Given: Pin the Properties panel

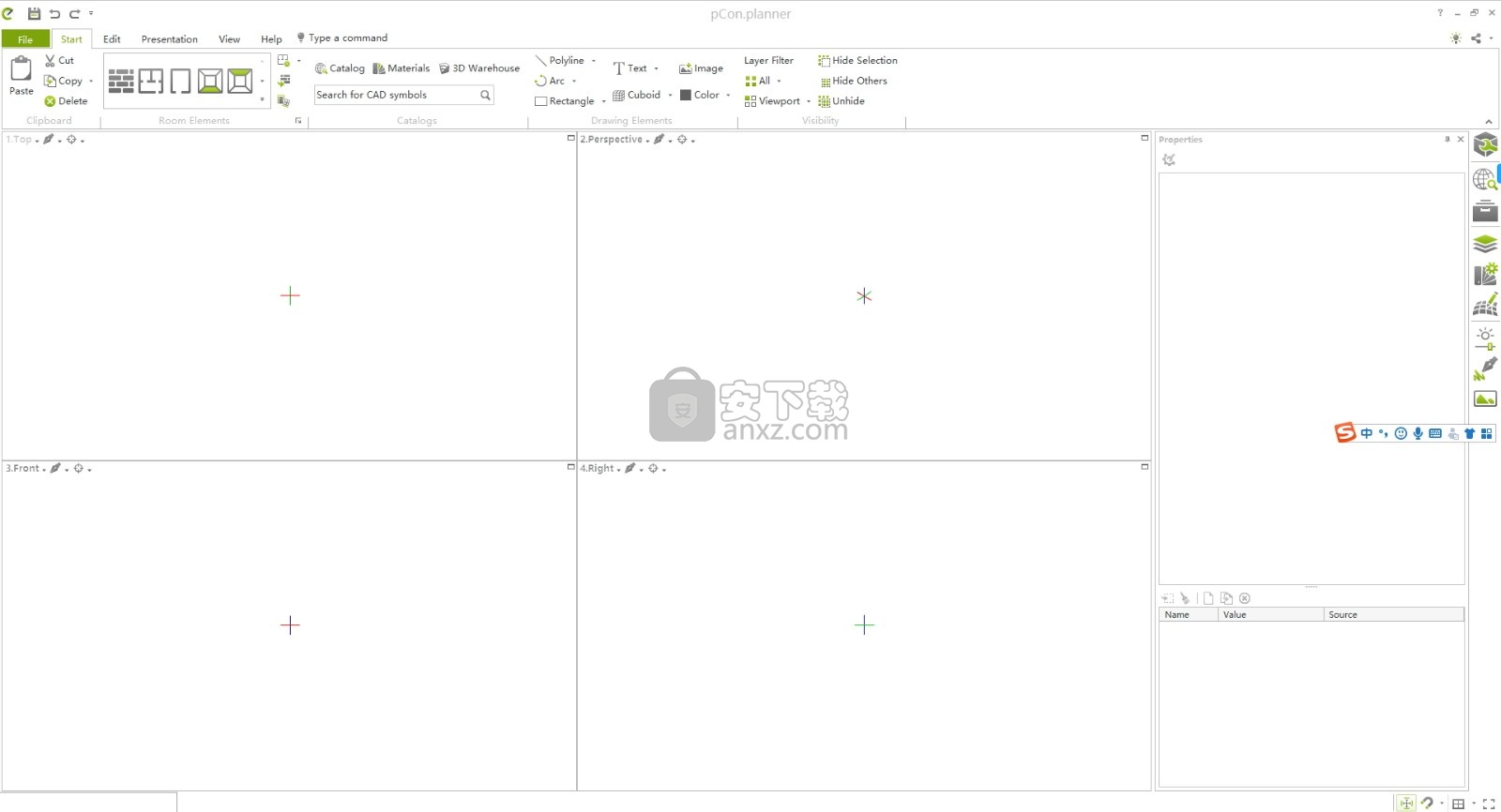Looking at the screenshot, I should coord(1448,139).
